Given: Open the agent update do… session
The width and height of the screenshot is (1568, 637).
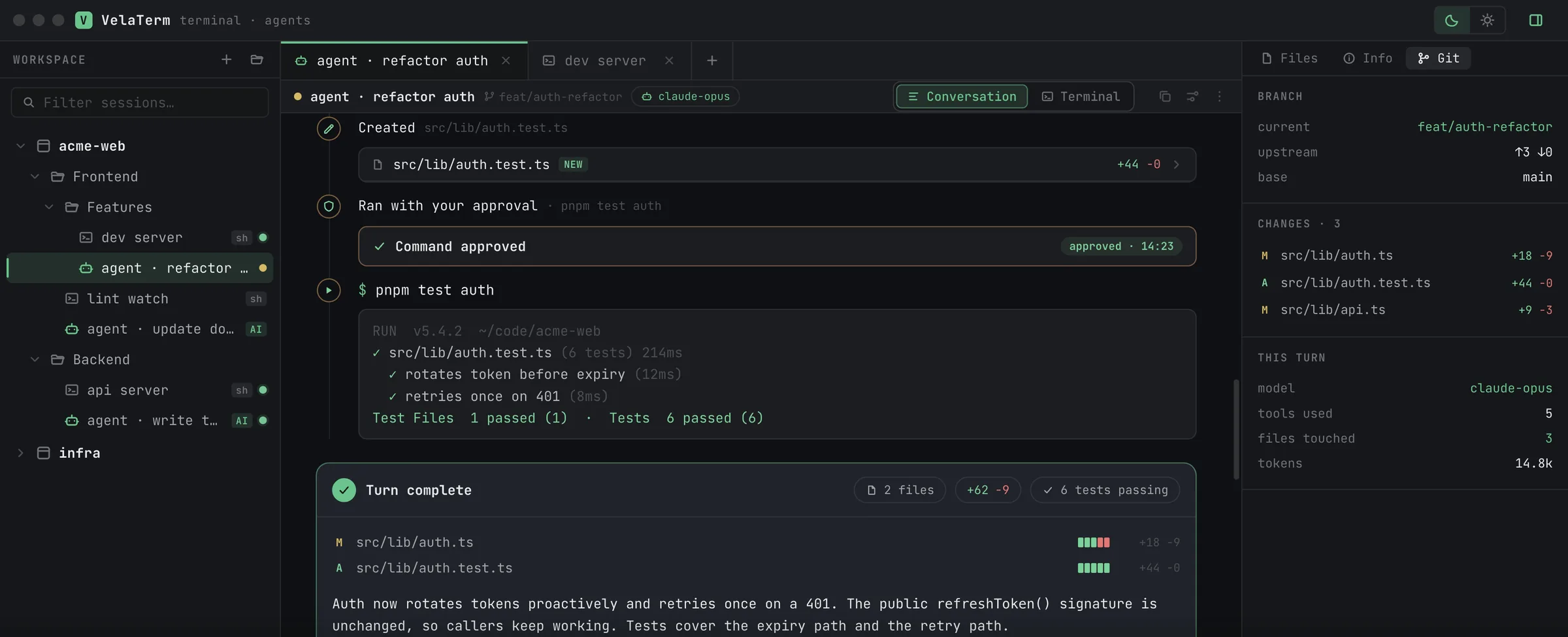Looking at the screenshot, I should [140, 329].
